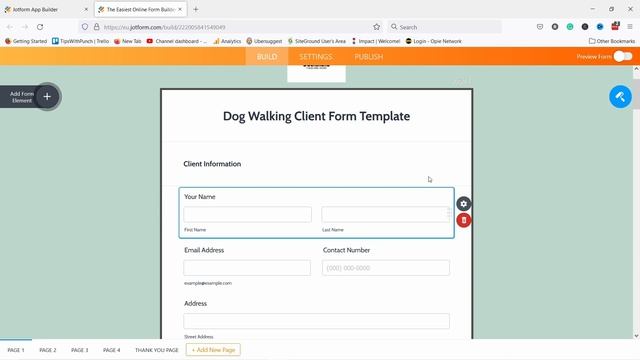Click the green extension icon in toolbar
640x360 pixels.
(x=570, y=27)
